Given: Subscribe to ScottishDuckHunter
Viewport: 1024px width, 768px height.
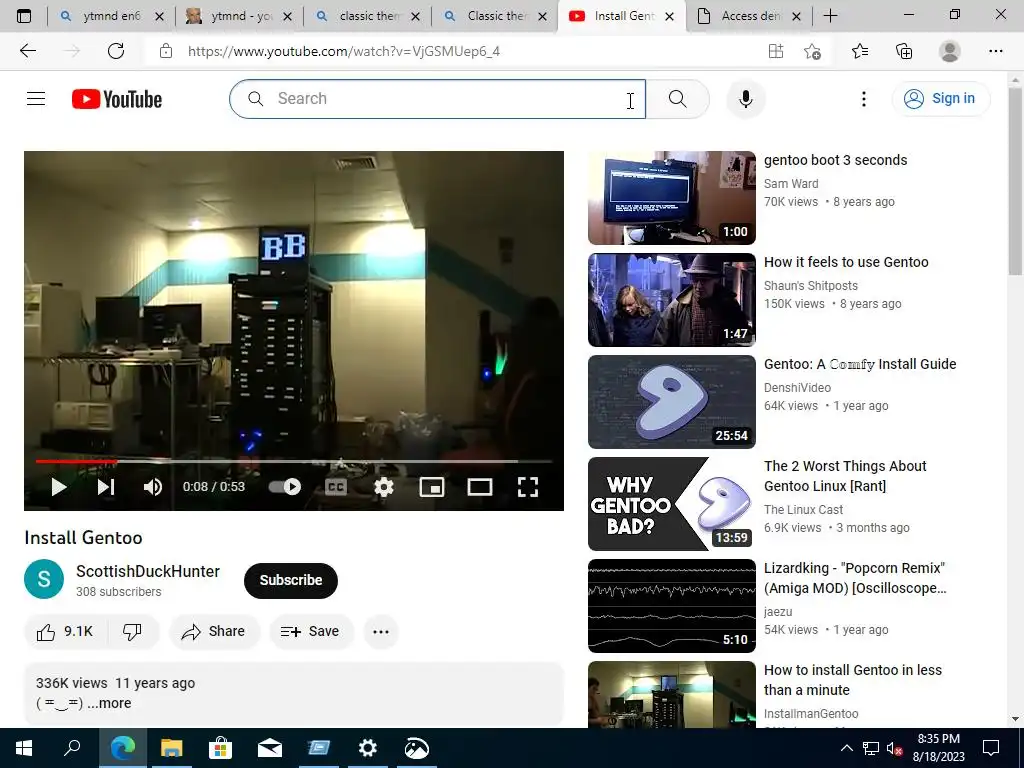Looking at the screenshot, I should click(291, 580).
